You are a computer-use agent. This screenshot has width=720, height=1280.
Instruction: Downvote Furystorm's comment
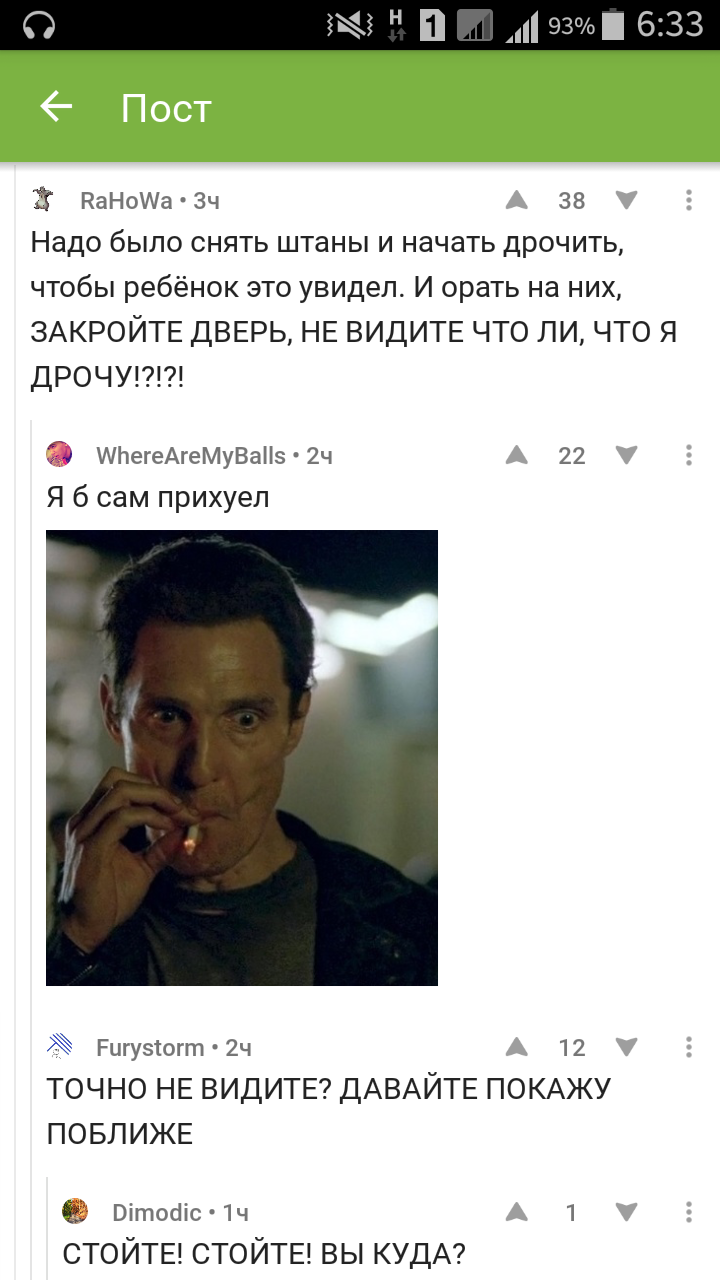click(x=626, y=1047)
